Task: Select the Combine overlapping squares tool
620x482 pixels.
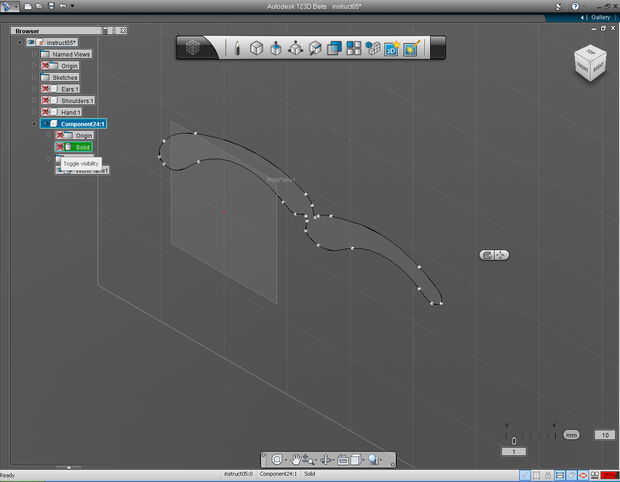Action: pos(335,48)
